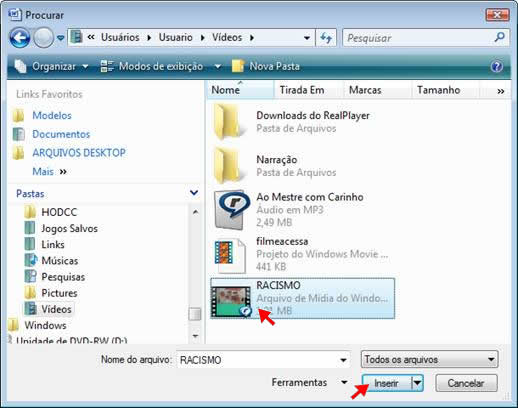Click the Word icon in the title bar
The width and height of the screenshot is (518, 408).
pyautogui.click(x=15, y=15)
